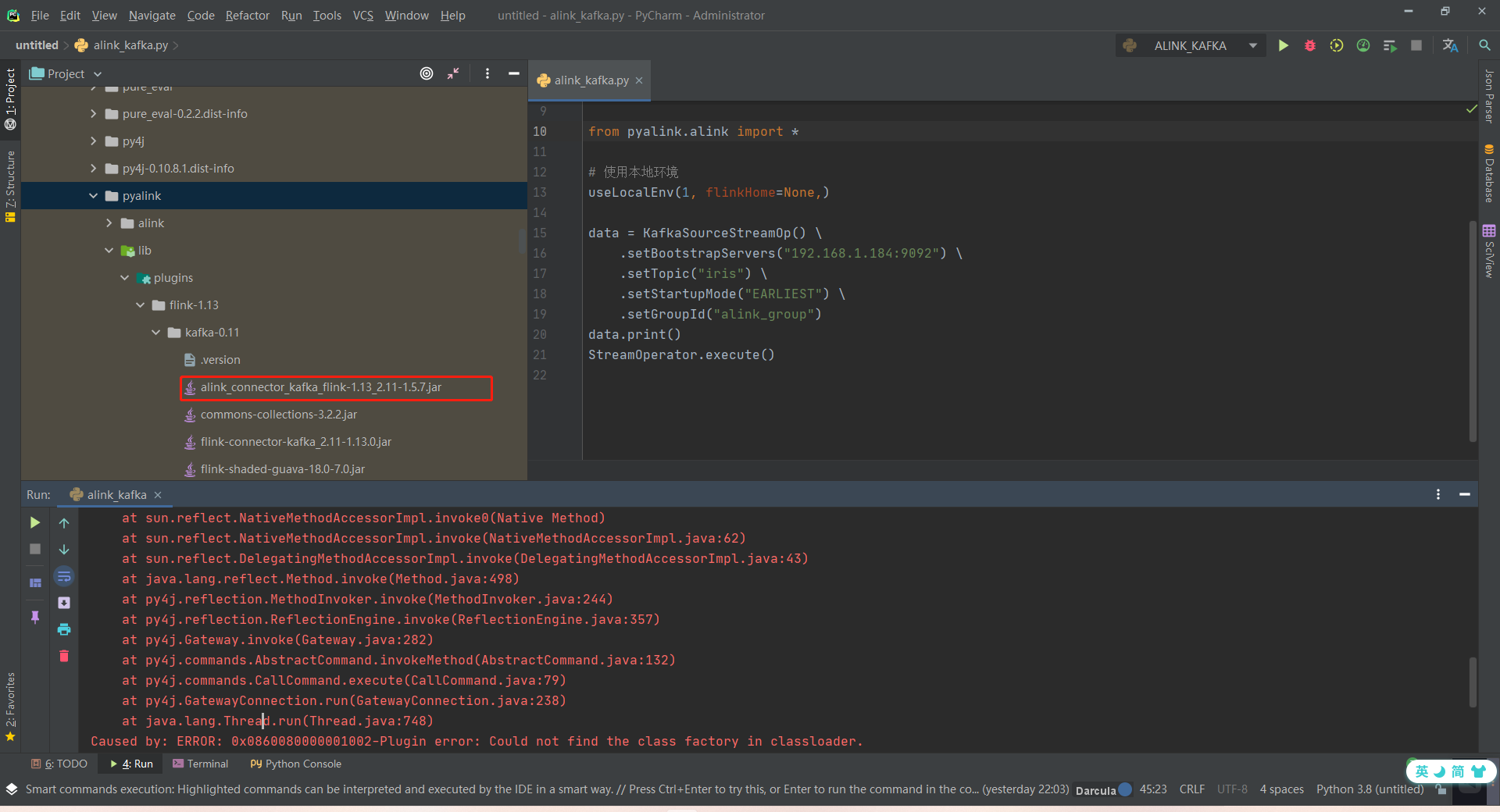Pin the Run tab
This screenshot has height=812, width=1500.
pos(35,617)
